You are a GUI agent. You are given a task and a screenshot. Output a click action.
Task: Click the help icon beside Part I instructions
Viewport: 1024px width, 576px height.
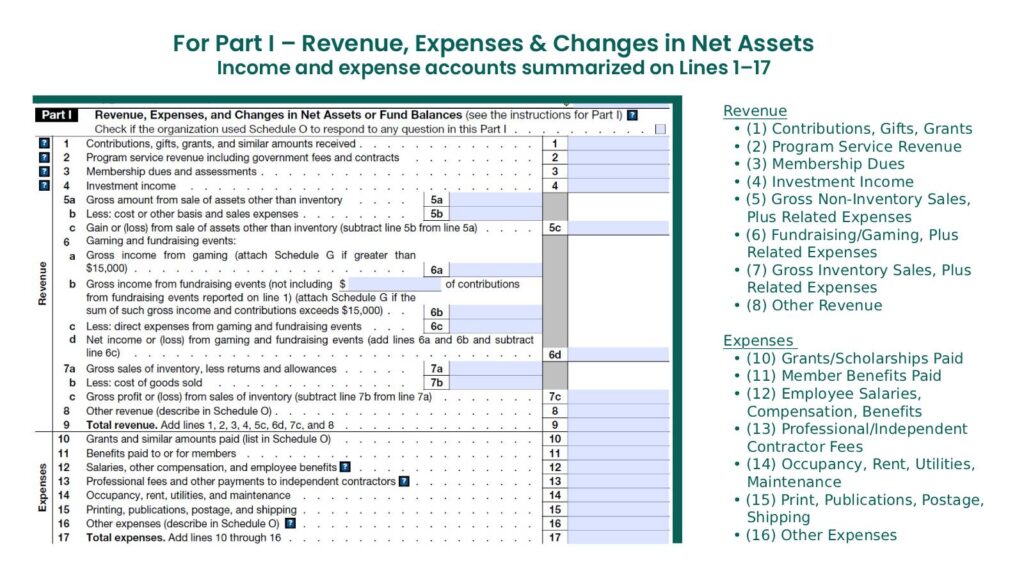[632, 115]
